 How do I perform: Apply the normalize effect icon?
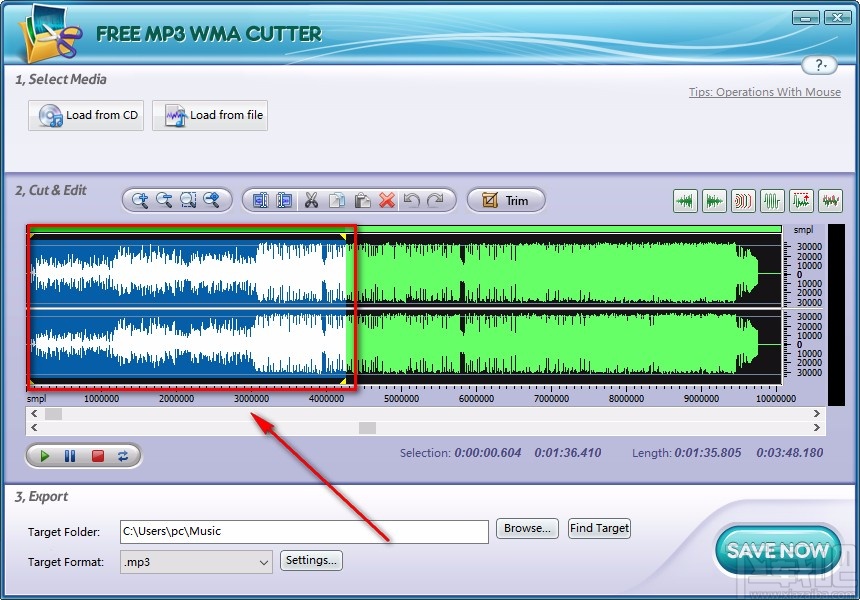(x=801, y=201)
